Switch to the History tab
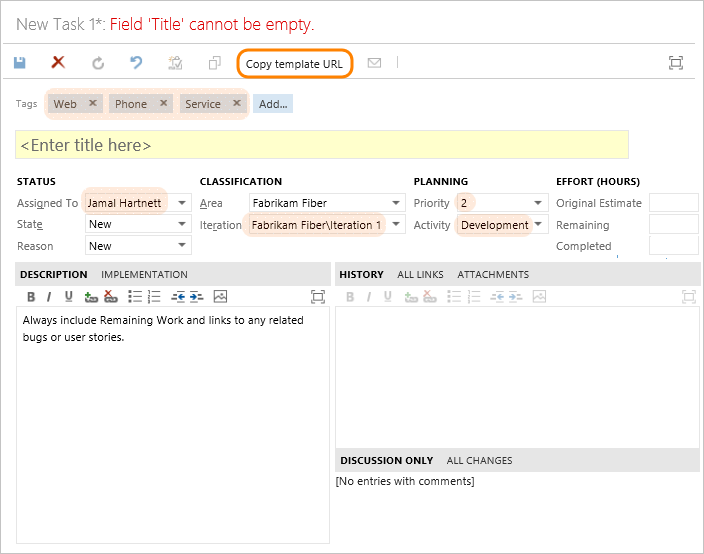Viewport: 704px width, 554px height. tap(361, 274)
